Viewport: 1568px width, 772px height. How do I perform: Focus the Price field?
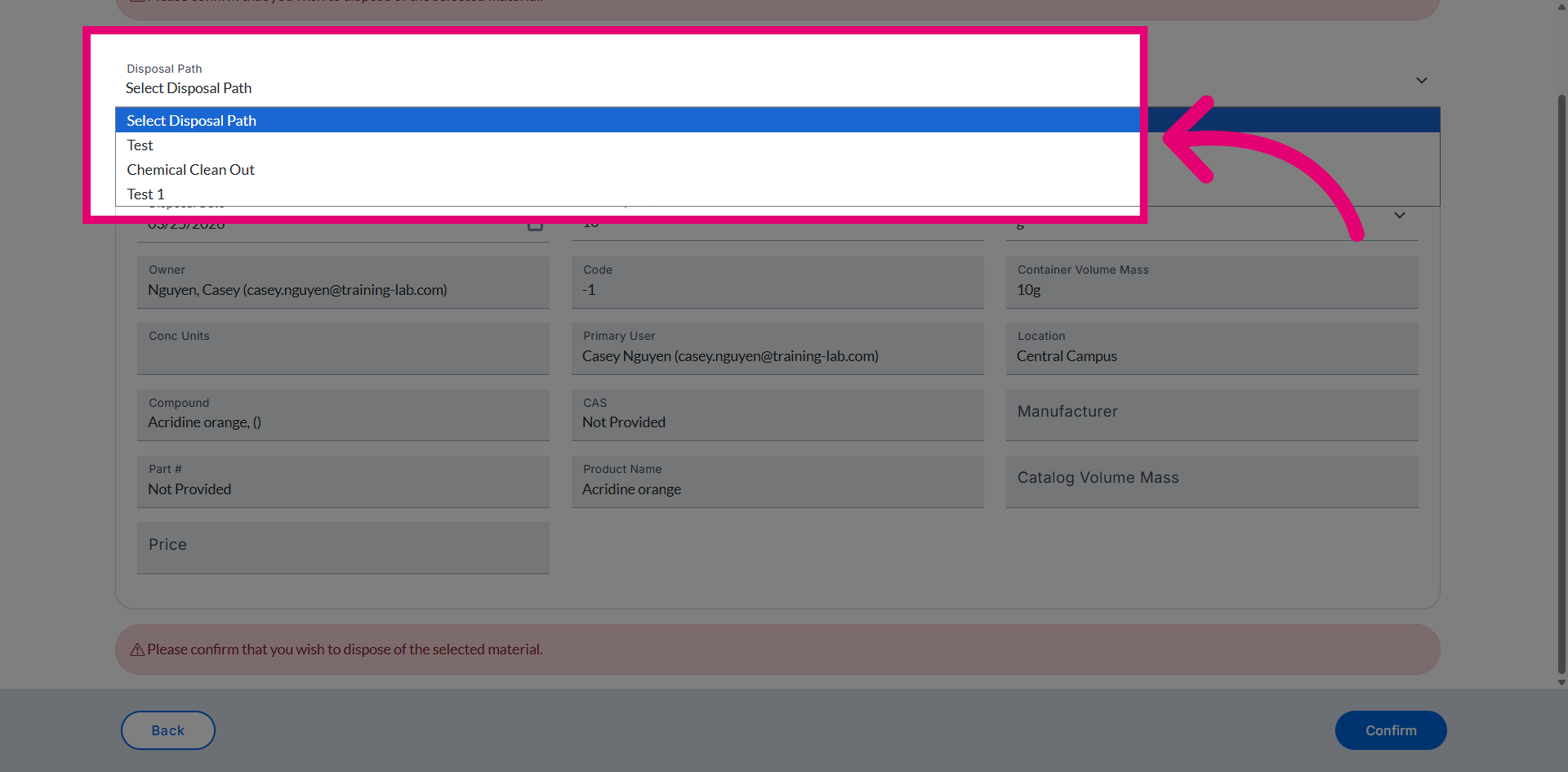tap(343, 548)
